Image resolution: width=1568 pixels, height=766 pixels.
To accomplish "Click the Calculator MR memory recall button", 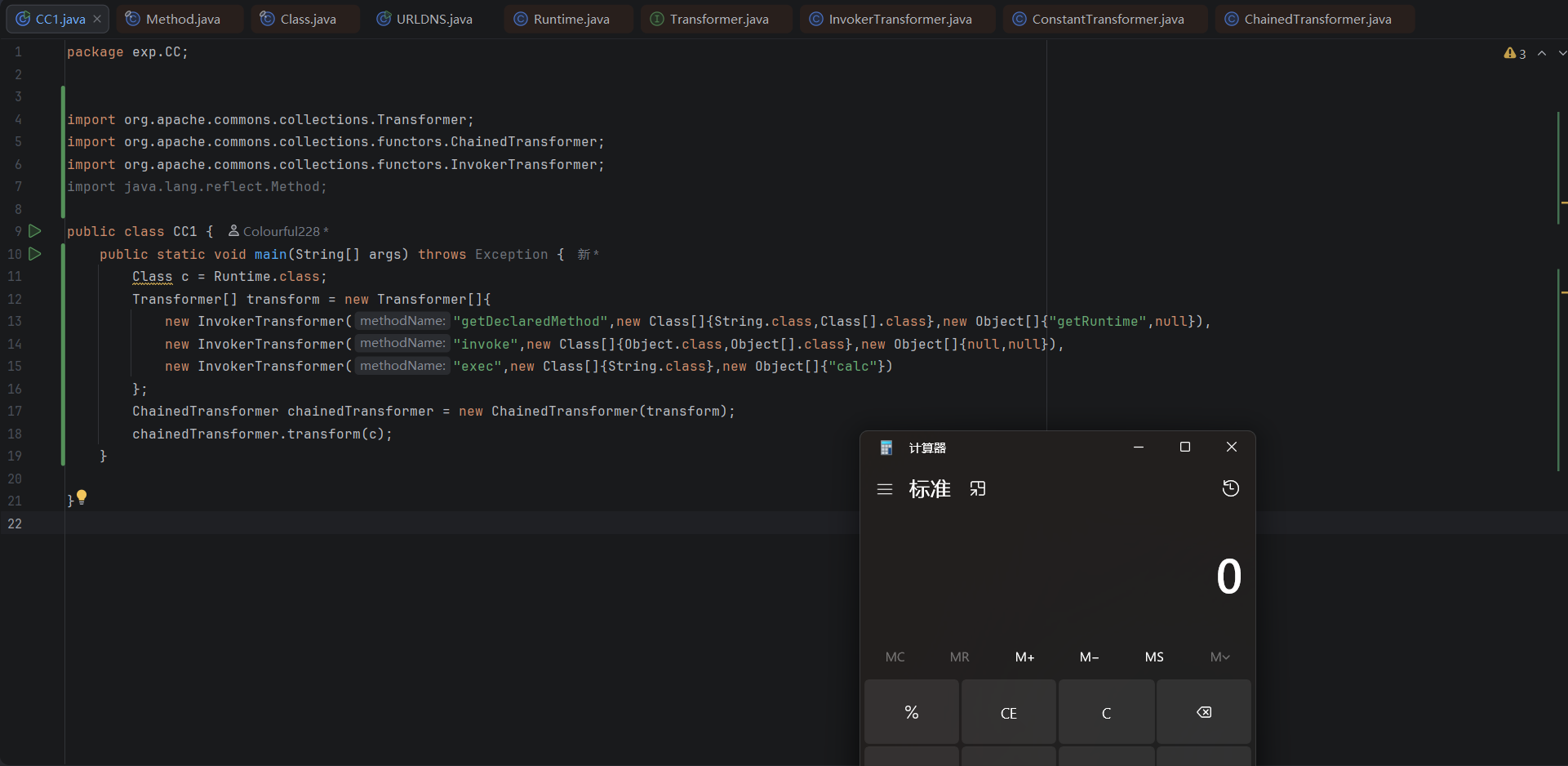I will (x=960, y=657).
